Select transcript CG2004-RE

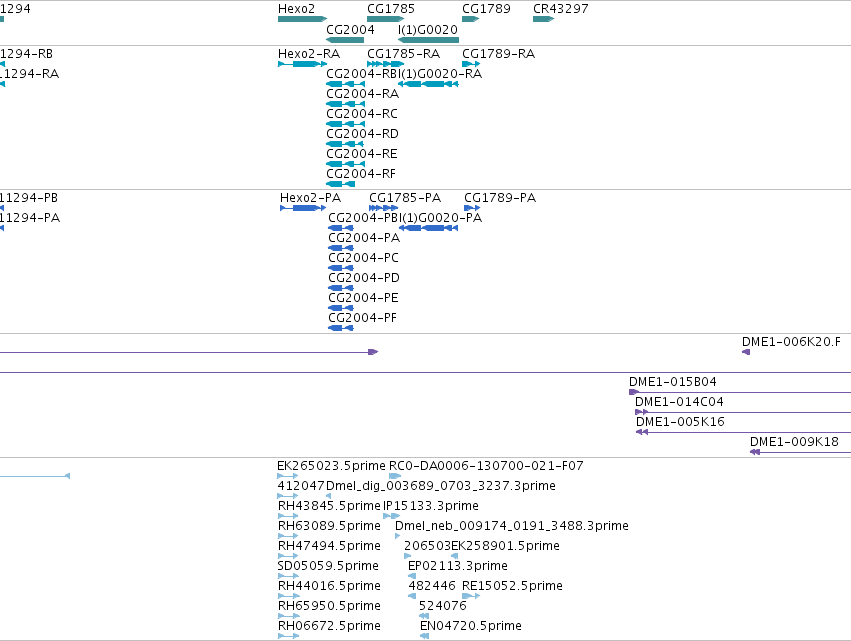click(362, 154)
